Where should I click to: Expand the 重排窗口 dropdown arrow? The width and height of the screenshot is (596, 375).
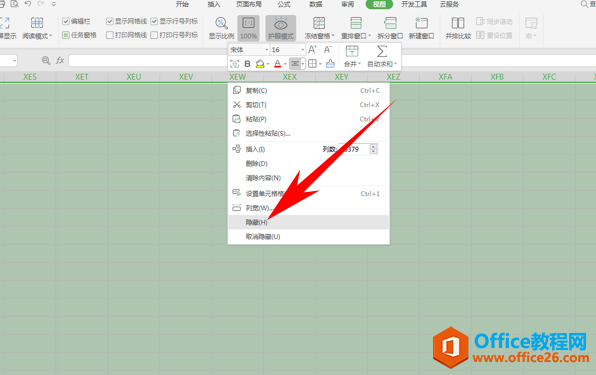click(x=369, y=36)
